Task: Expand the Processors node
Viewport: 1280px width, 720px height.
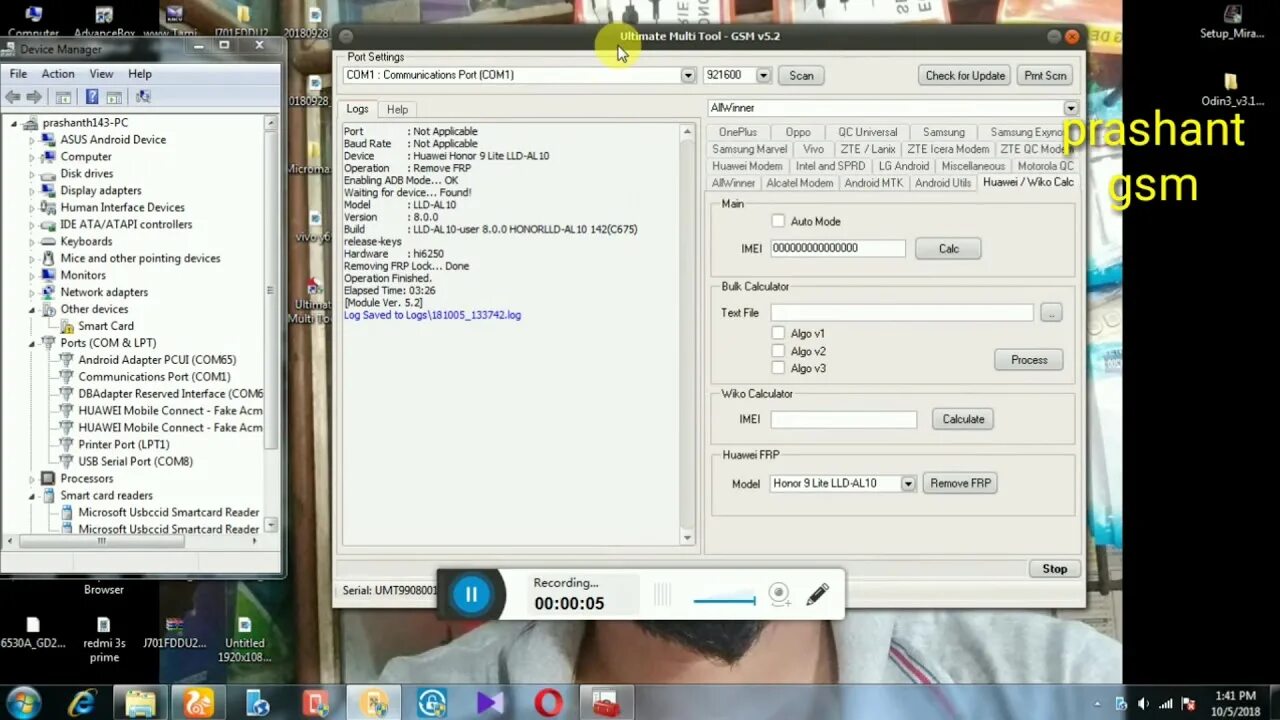Action: [x=32, y=478]
